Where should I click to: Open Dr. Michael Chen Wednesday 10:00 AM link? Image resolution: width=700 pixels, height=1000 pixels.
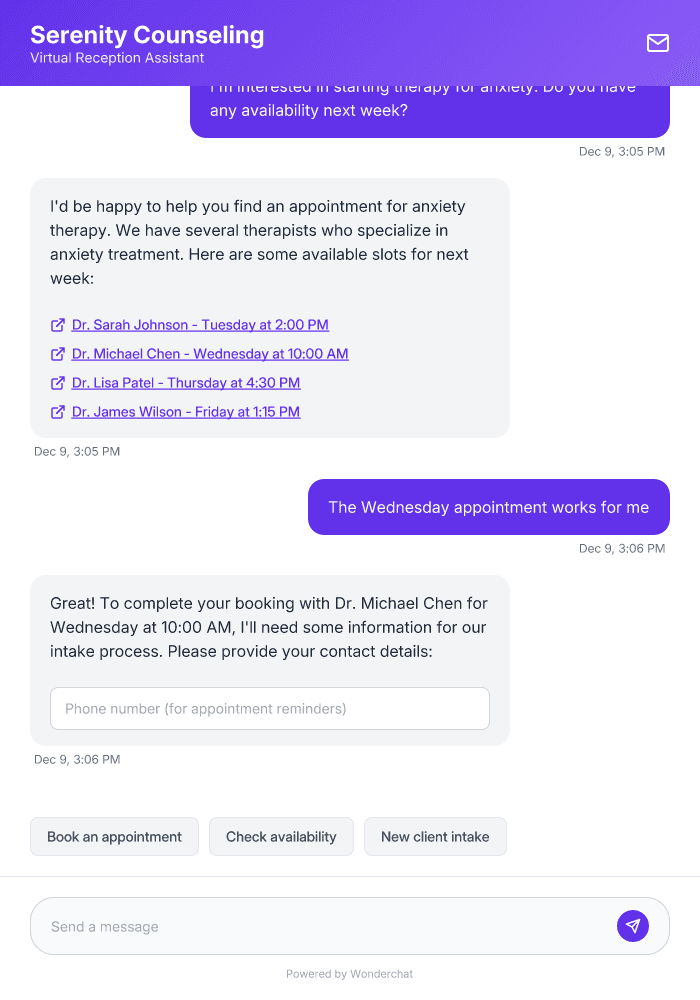pos(210,354)
